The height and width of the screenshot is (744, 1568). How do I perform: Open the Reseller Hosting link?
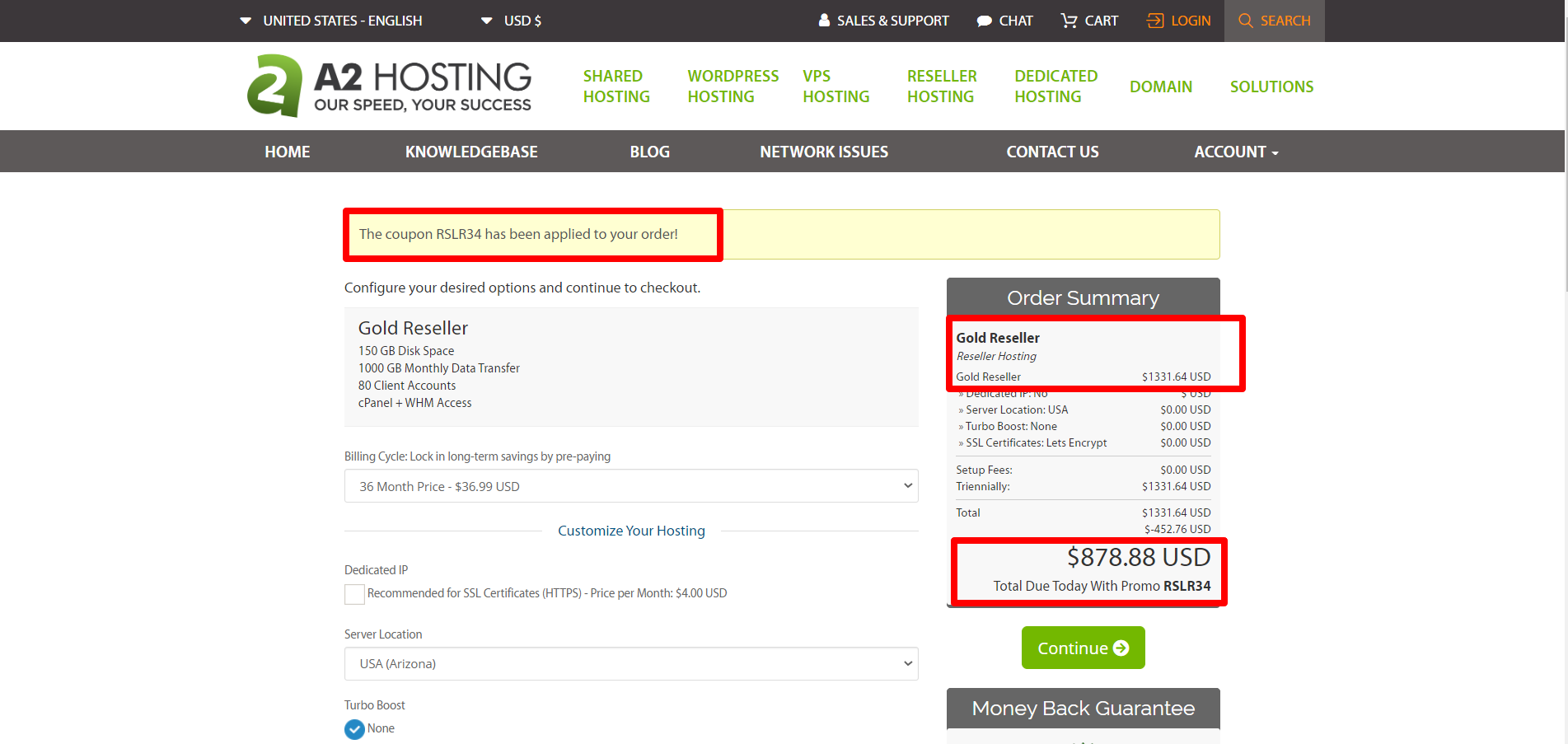point(942,87)
